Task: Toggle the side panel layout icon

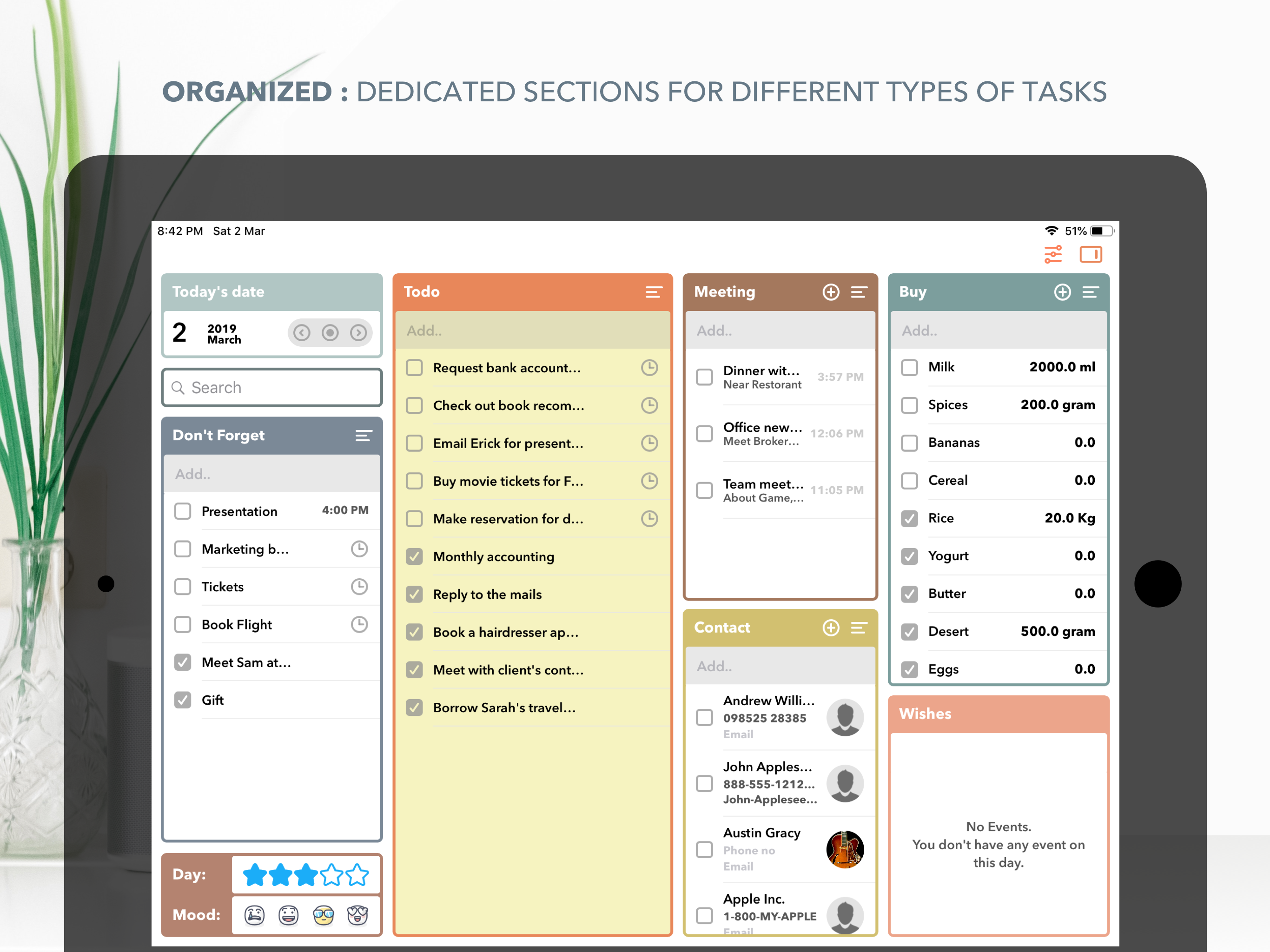Action: tap(1090, 254)
